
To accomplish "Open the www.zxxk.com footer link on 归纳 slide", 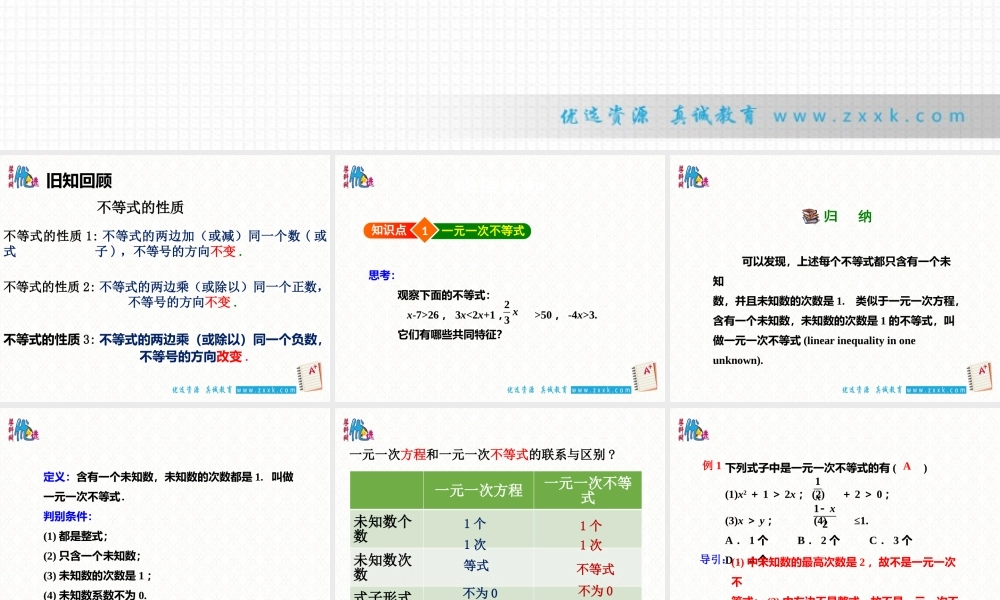I will (x=936, y=390).
